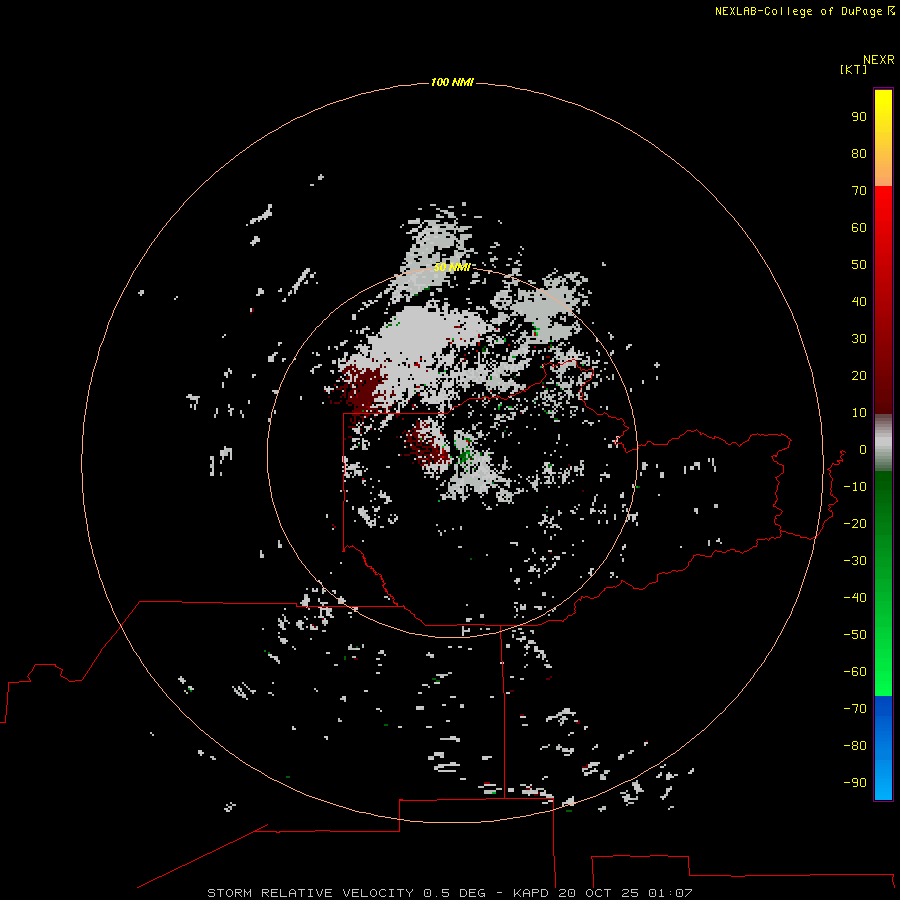
Task: Click the 10 knot label on scale
Action: 859,413
